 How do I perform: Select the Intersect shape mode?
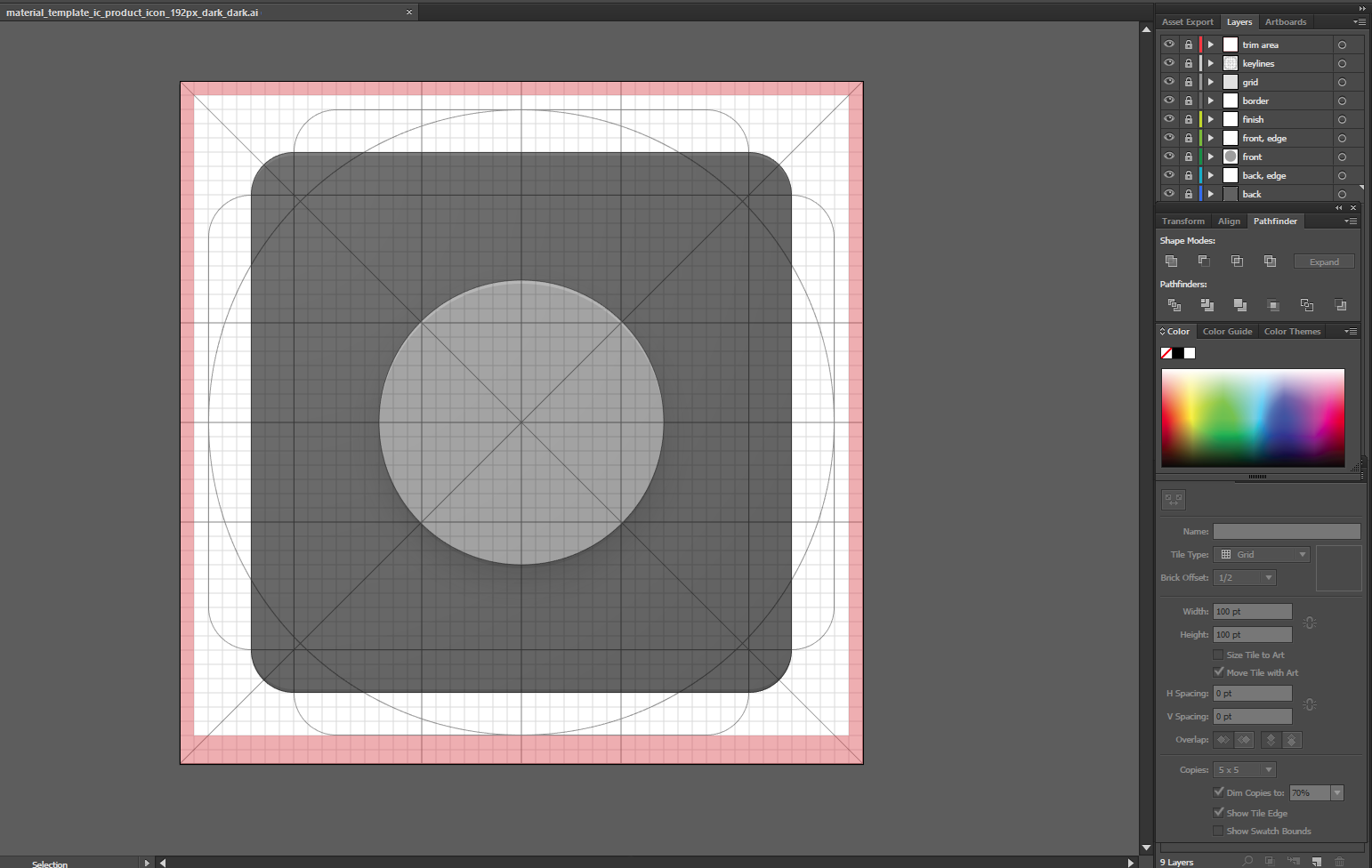1237,261
